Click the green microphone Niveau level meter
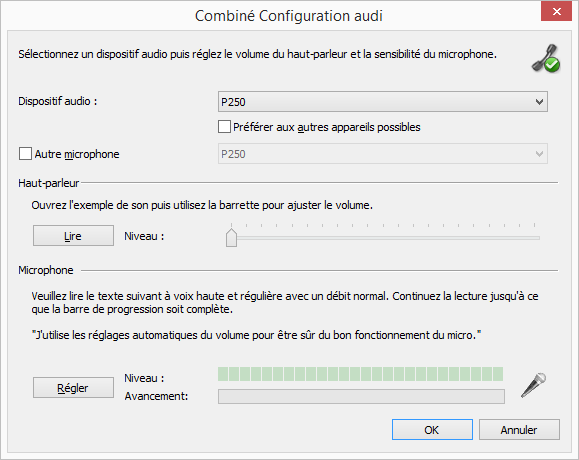Screen dimensions: 579x460 (x=360, y=374)
